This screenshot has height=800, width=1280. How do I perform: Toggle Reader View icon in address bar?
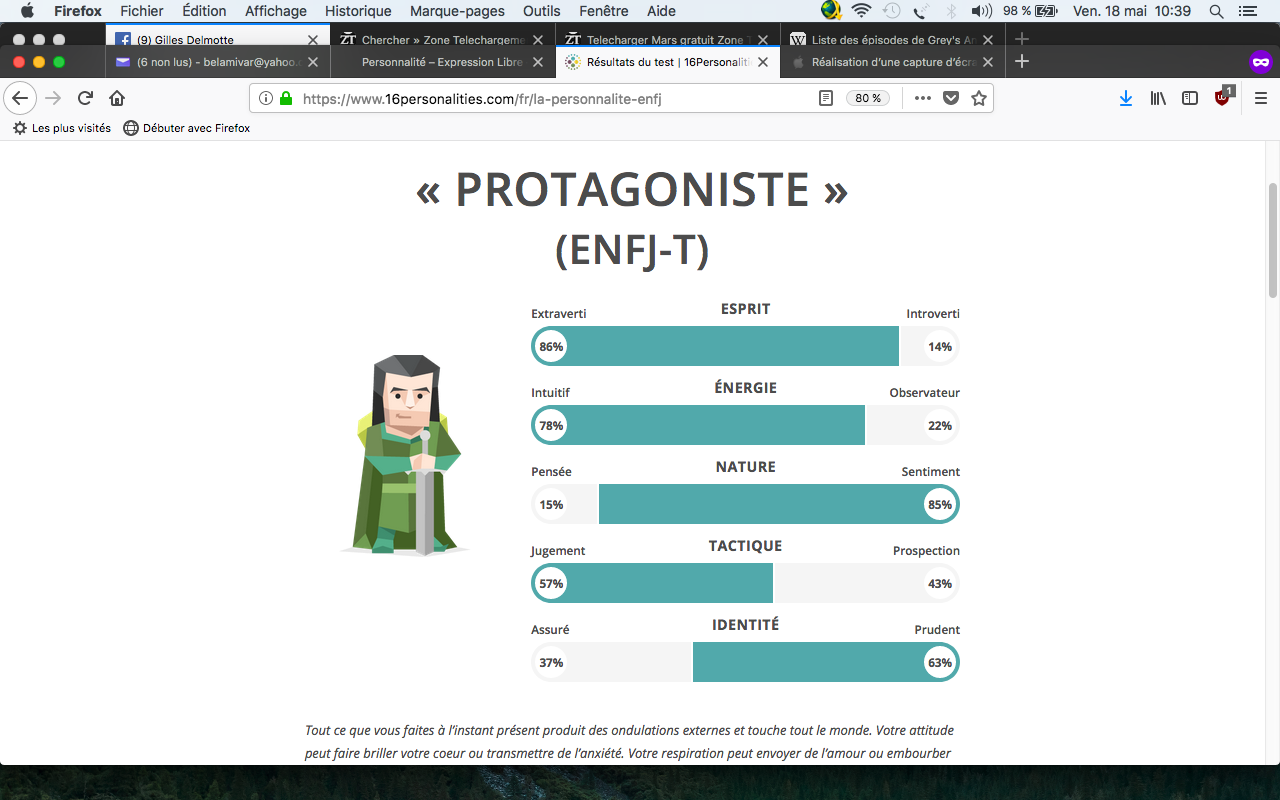826,98
